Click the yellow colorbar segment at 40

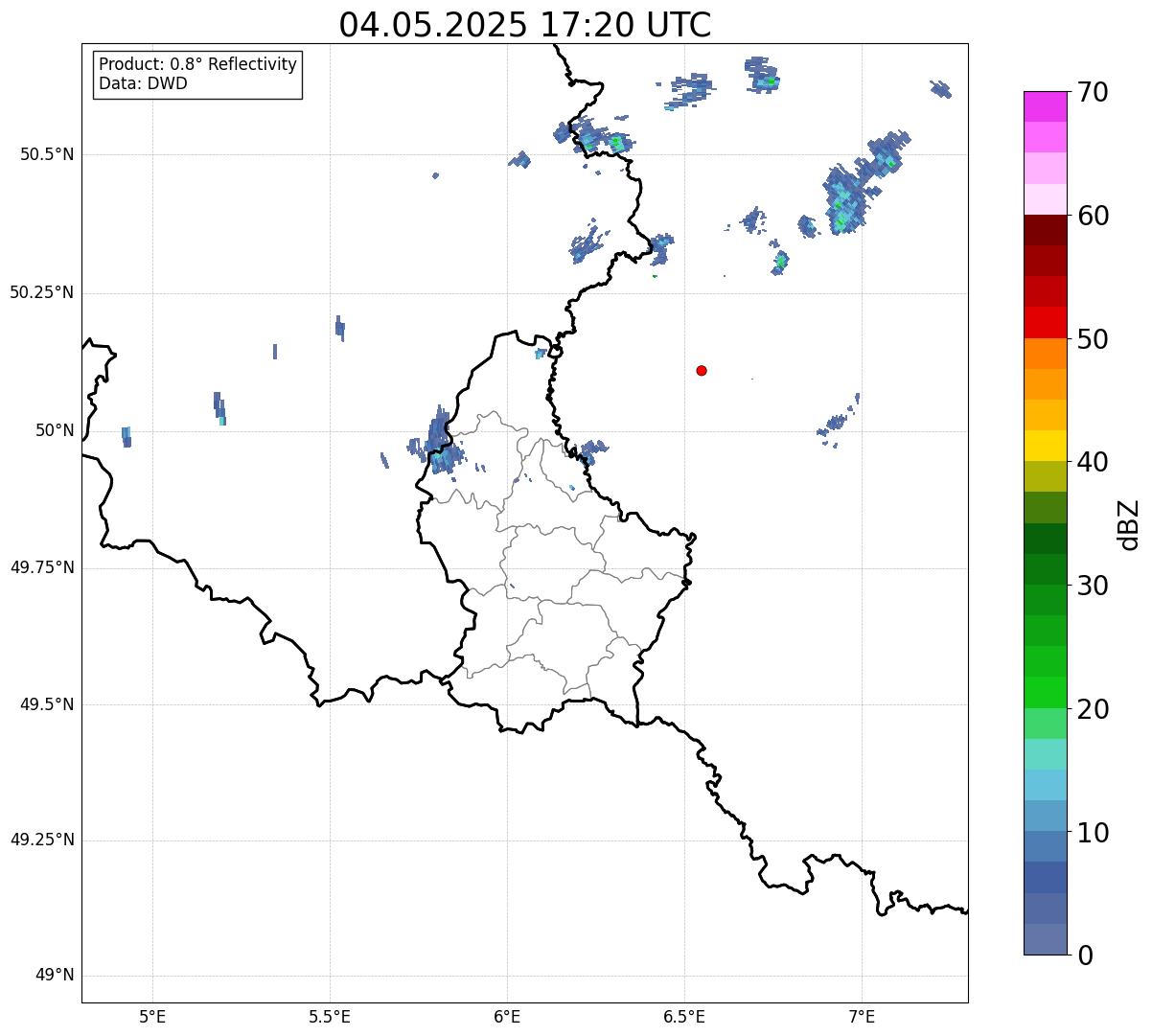click(1045, 447)
